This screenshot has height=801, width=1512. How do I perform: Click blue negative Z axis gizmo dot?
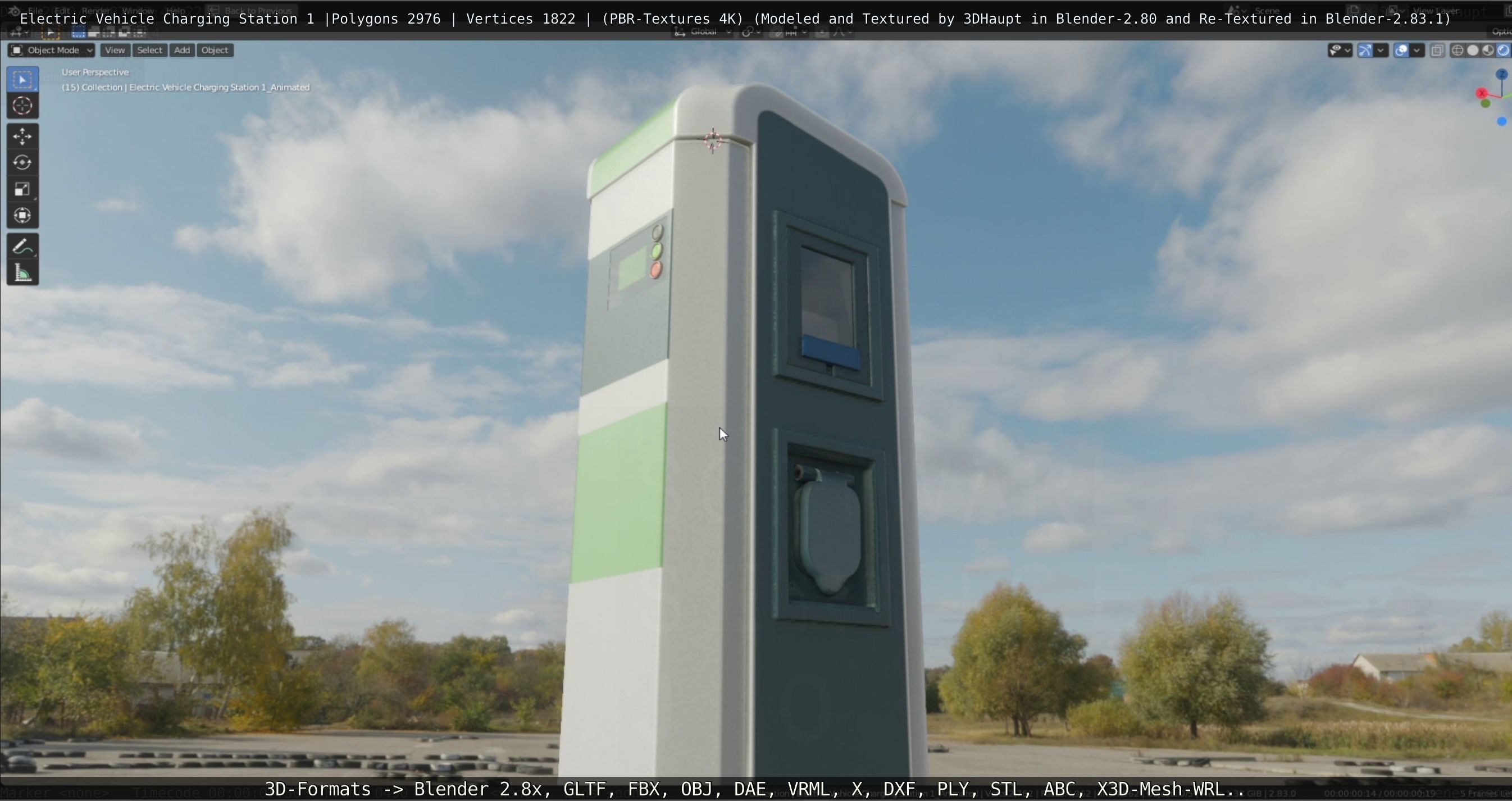[x=1501, y=121]
